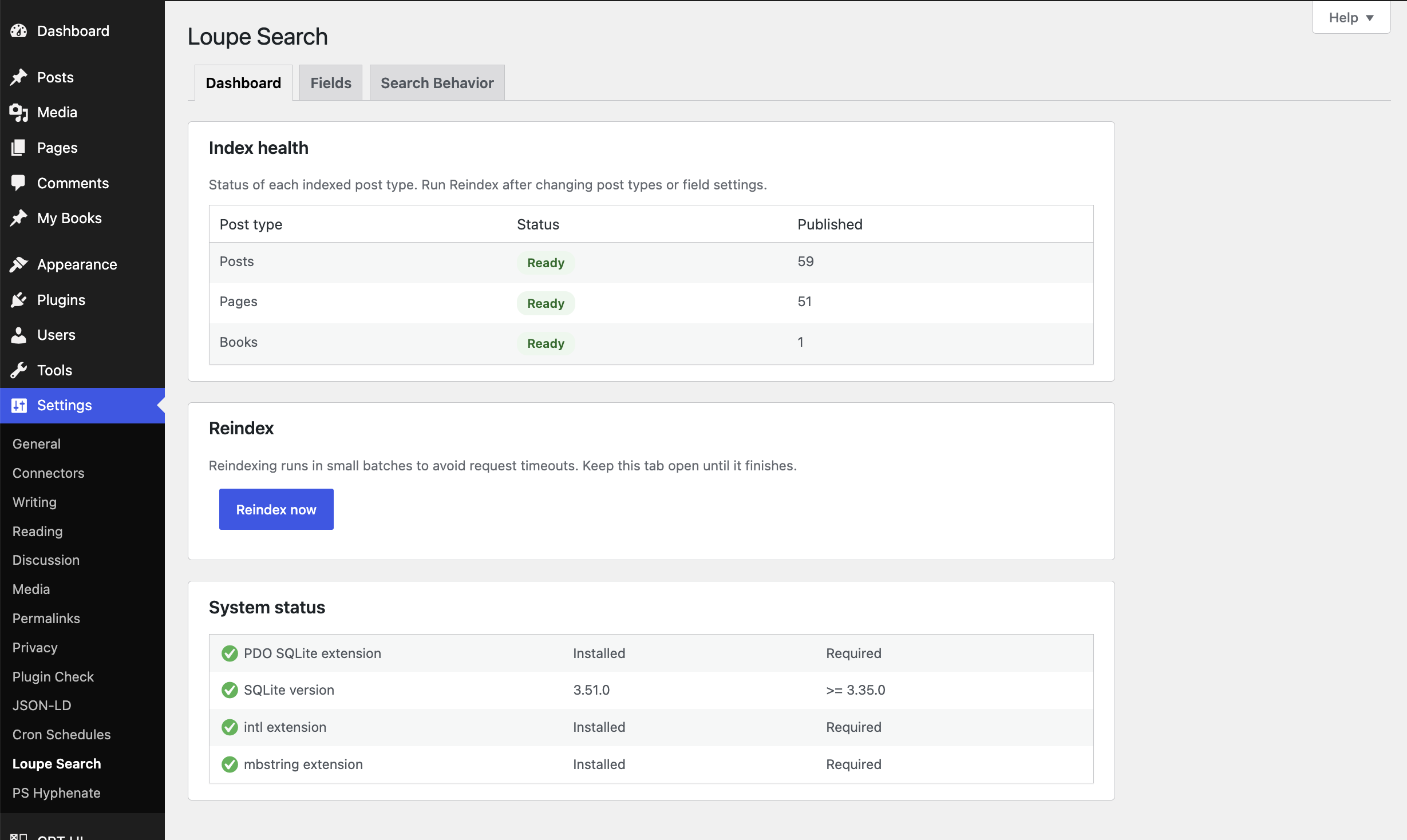Screen dimensions: 1407x840
Task: Switch to the Dashboard tab
Action: [243, 83]
